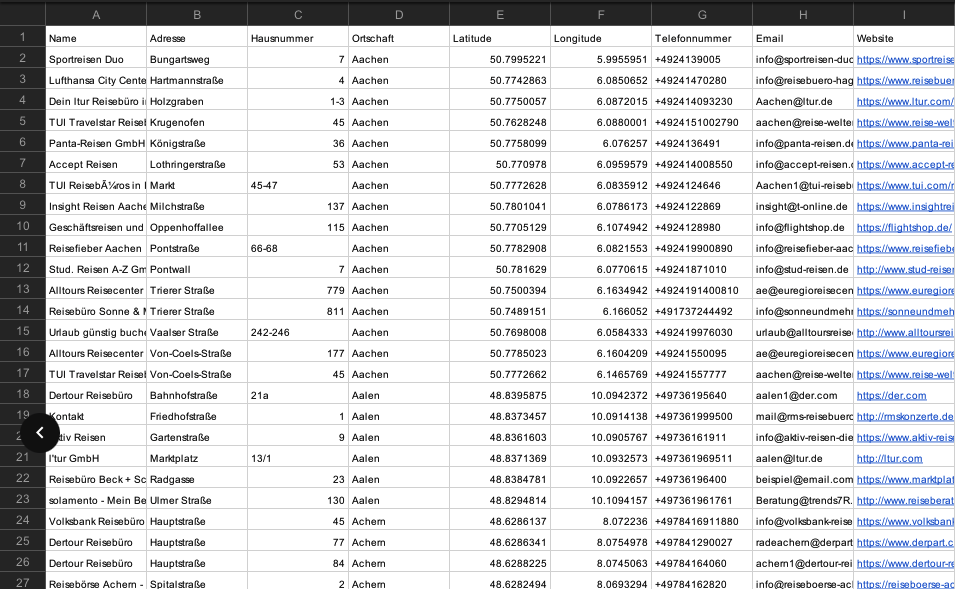Click the Hausnummer cell showing 242-246

(298, 332)
